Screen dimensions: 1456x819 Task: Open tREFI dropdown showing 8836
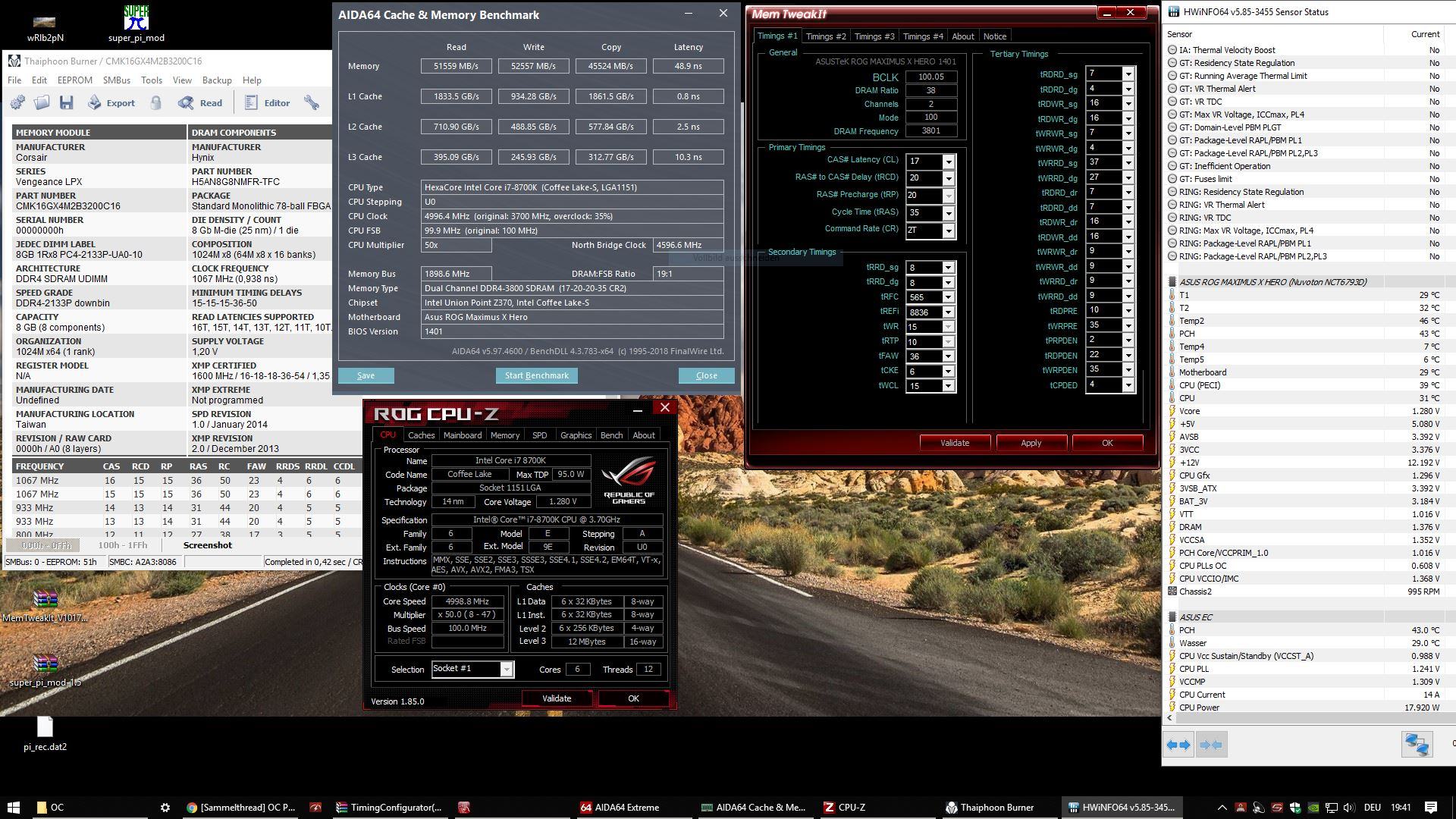pyautogui.click(x=948, y=312)
